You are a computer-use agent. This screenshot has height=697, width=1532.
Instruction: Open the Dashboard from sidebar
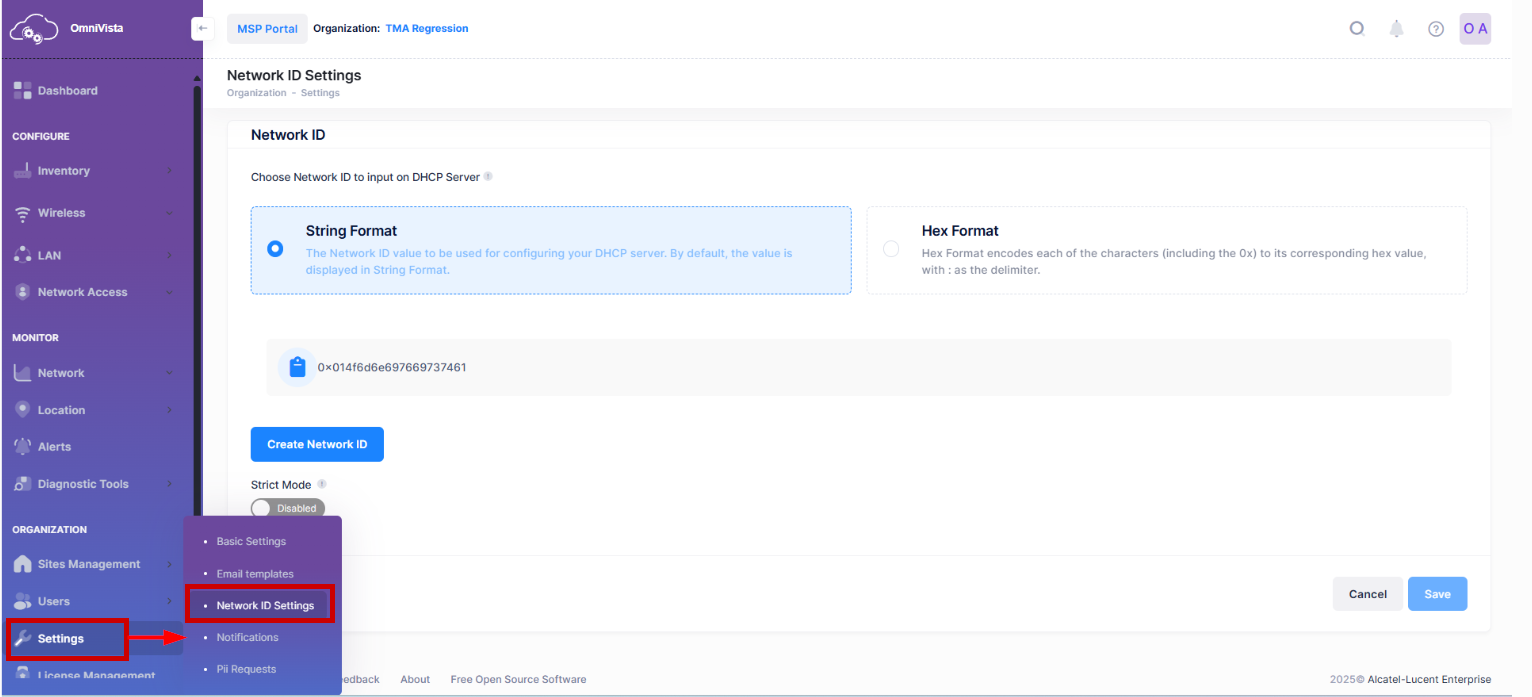[x=68, y=90]
